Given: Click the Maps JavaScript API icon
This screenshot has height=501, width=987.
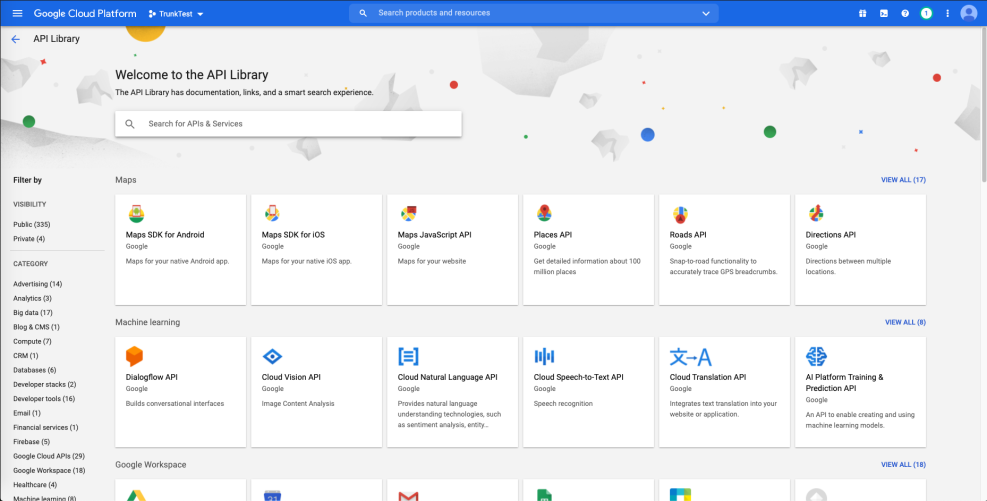Looking at the screenshot, I should point(409,213).
